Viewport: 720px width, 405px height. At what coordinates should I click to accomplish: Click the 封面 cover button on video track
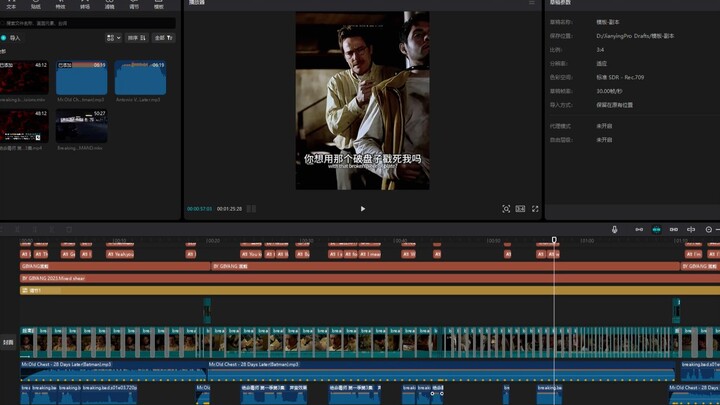click(x=8, y=342)
